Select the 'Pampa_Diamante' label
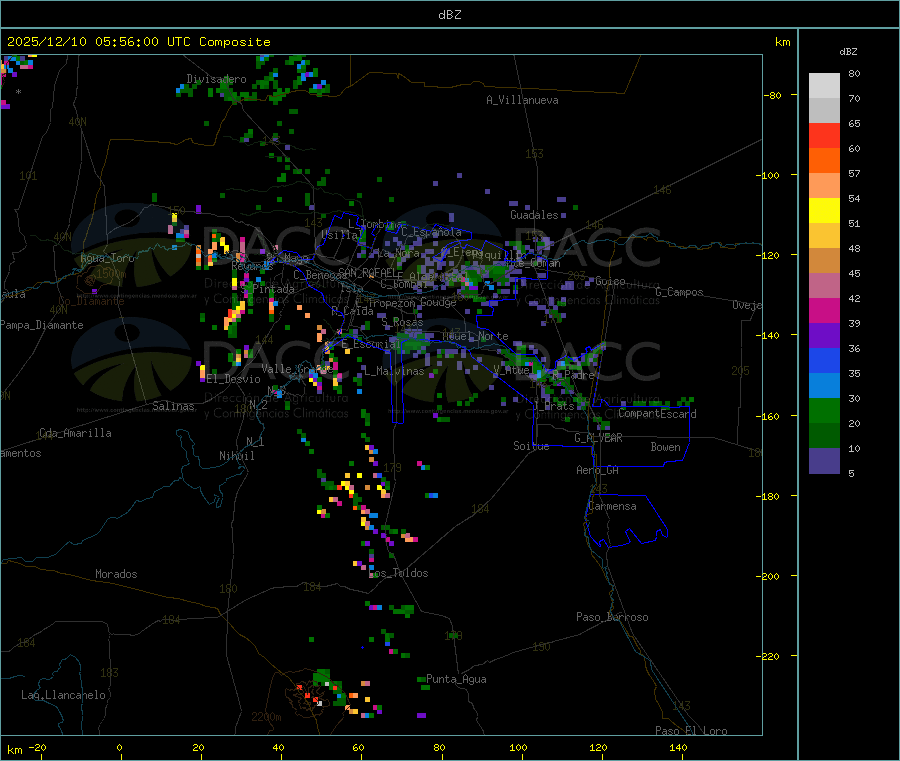Screen dimensions: 900x761 (42, 325)
